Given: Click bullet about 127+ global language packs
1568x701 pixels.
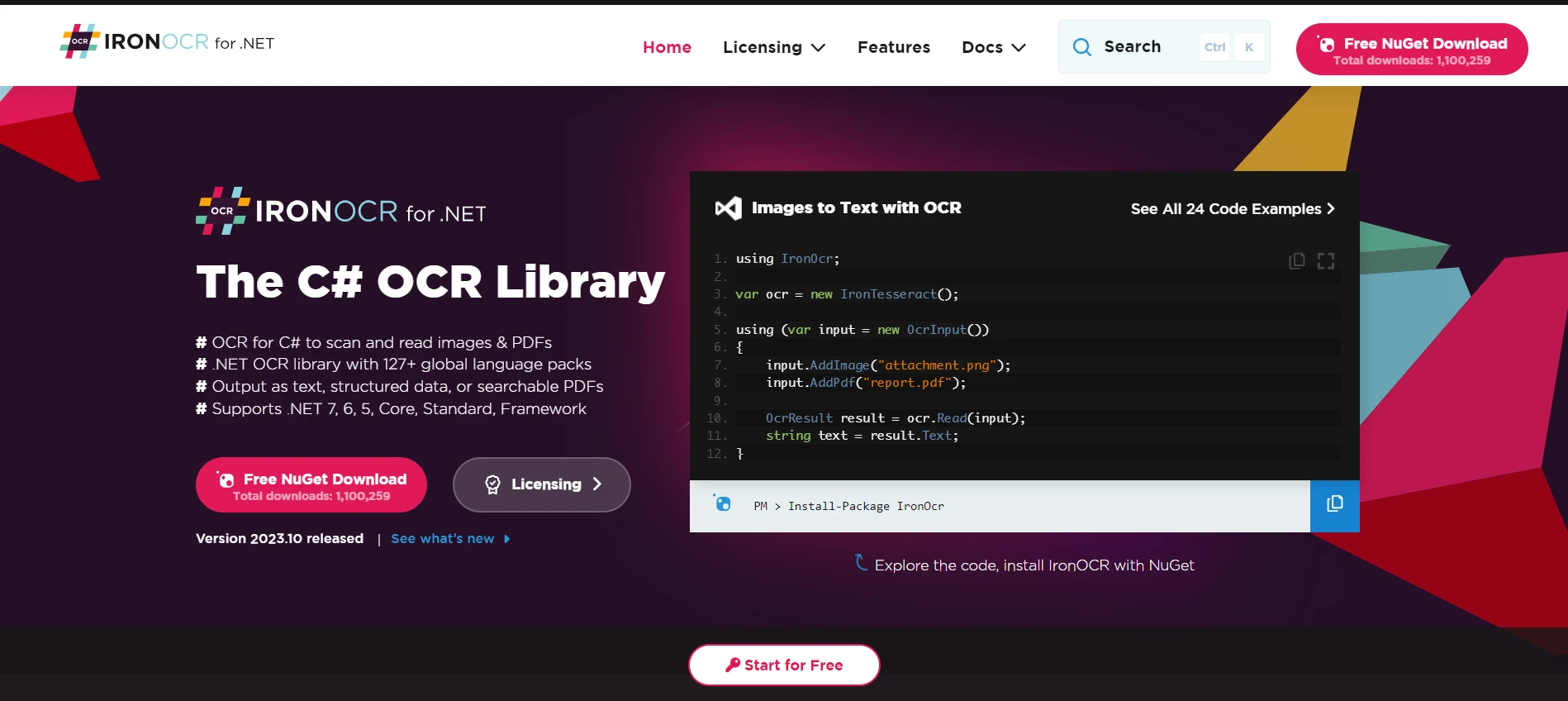Looking at the screenshot, I should [393, 364].
